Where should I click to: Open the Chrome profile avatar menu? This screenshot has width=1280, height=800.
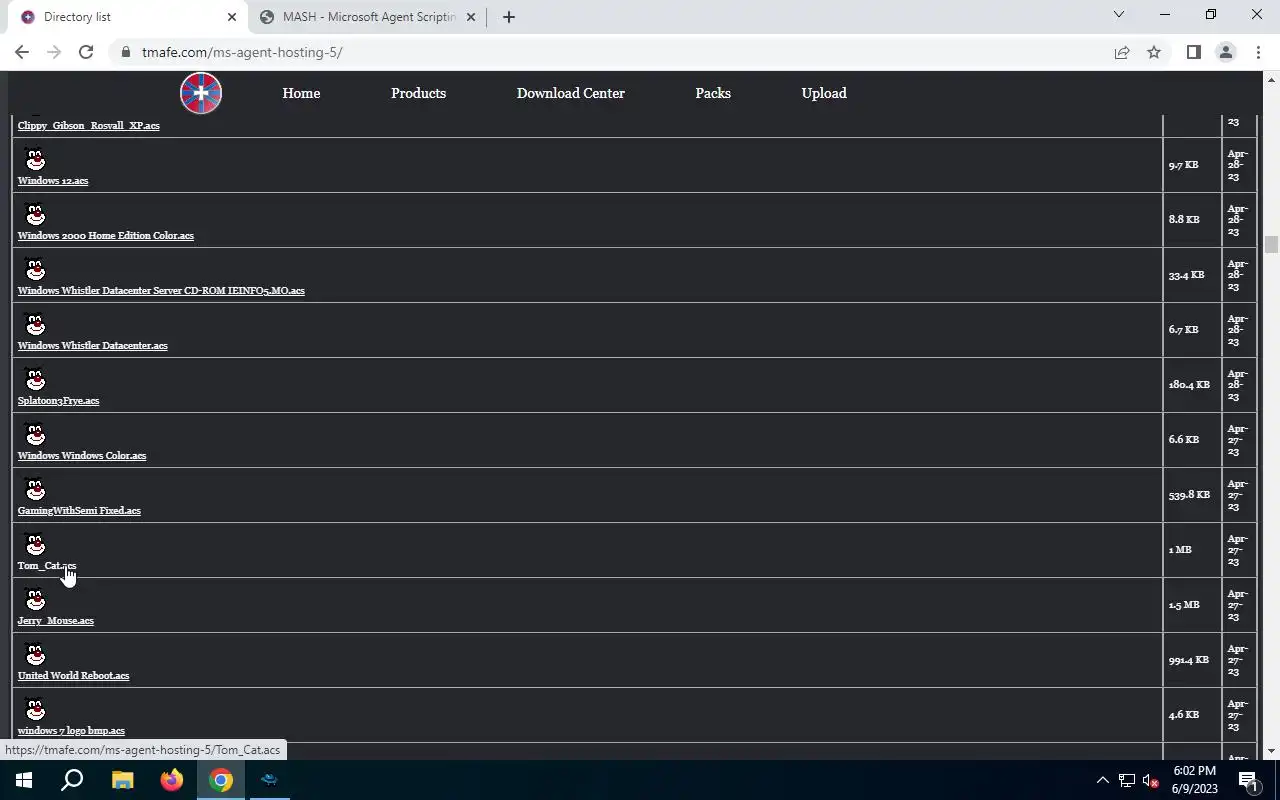[1225, 52]
